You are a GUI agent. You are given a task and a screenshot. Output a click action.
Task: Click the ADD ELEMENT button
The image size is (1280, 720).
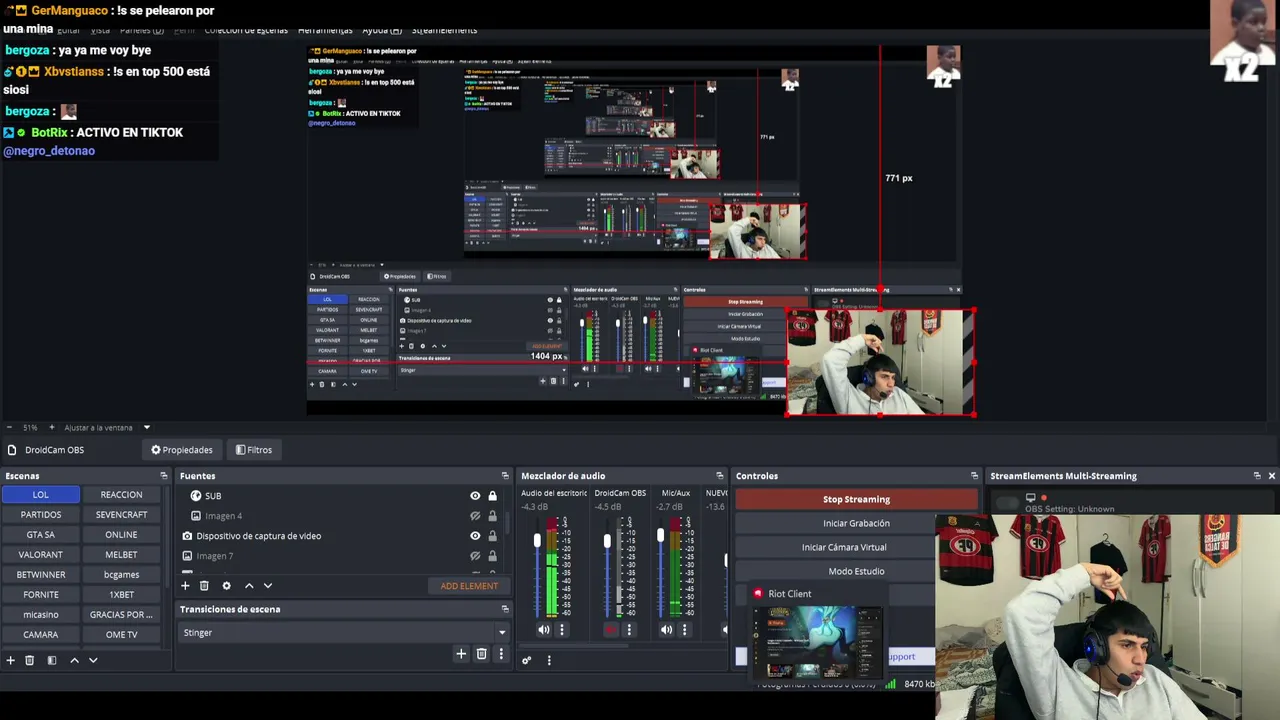469,586
